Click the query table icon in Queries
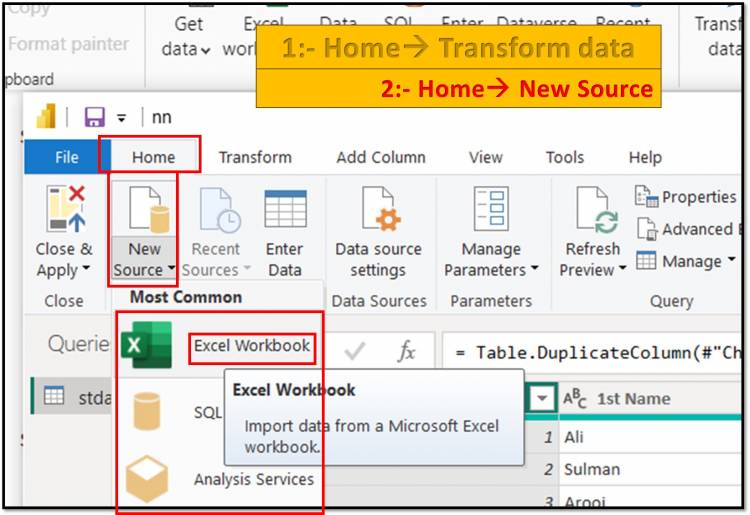Viewport: 750px width, 515px height. [x=54, y=396]
